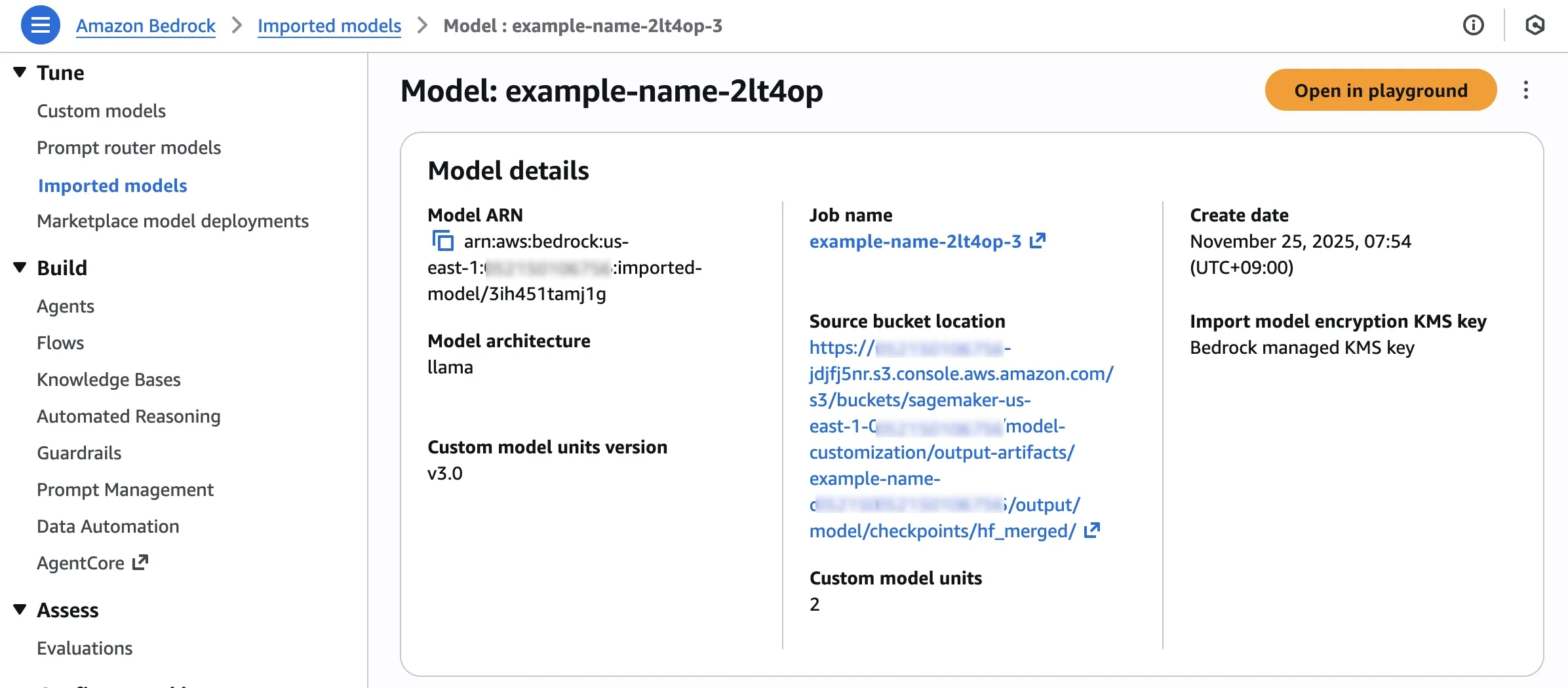Collapse the Assess sidebar section
The height and width of the screenshot is (688, 1568).
coord(20,609)
